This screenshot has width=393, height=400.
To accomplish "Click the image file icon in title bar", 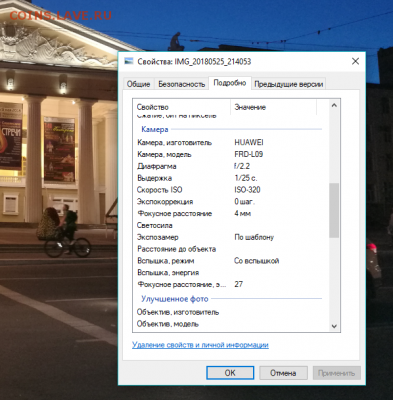I will click(128, 61).
